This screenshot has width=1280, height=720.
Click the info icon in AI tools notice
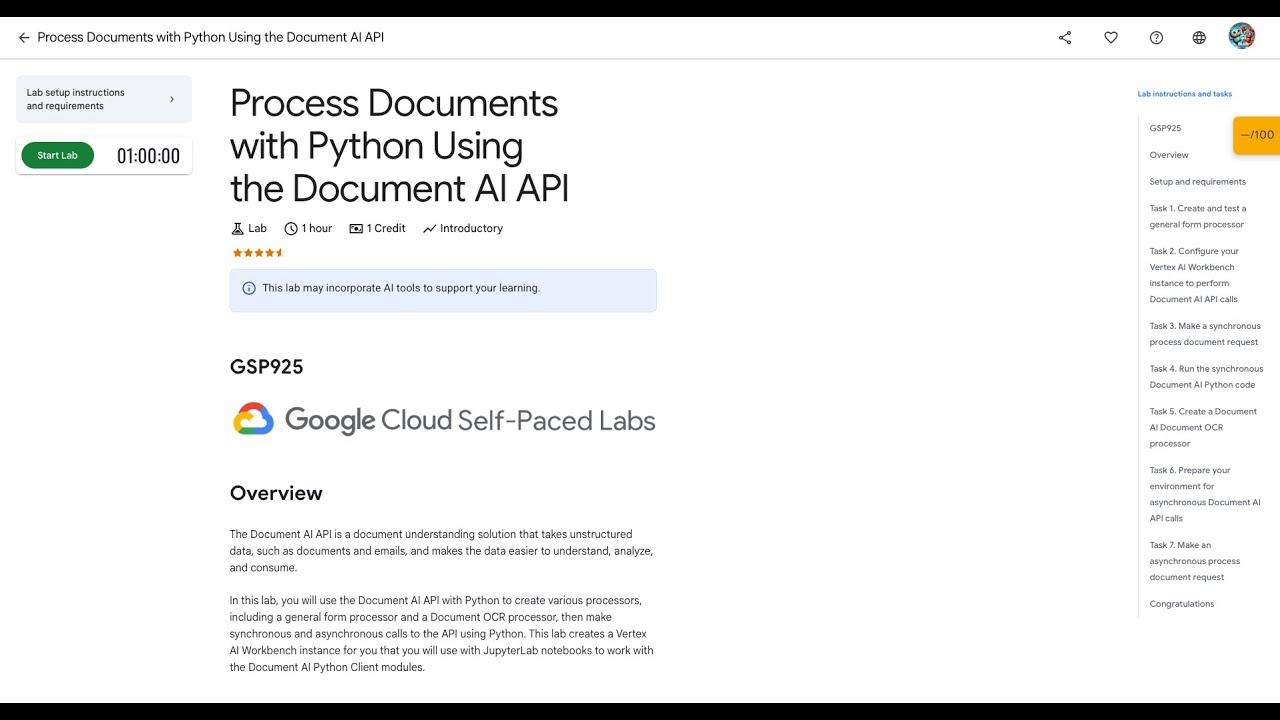(x=249, y=288)
